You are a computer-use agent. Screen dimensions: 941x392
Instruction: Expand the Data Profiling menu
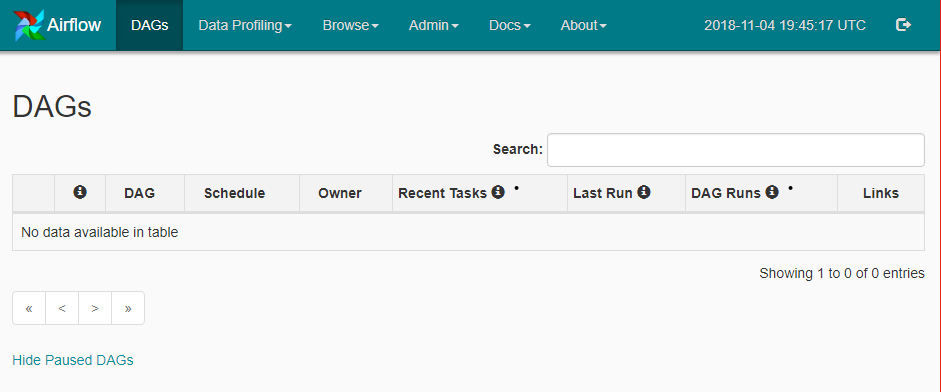(245, 25)
